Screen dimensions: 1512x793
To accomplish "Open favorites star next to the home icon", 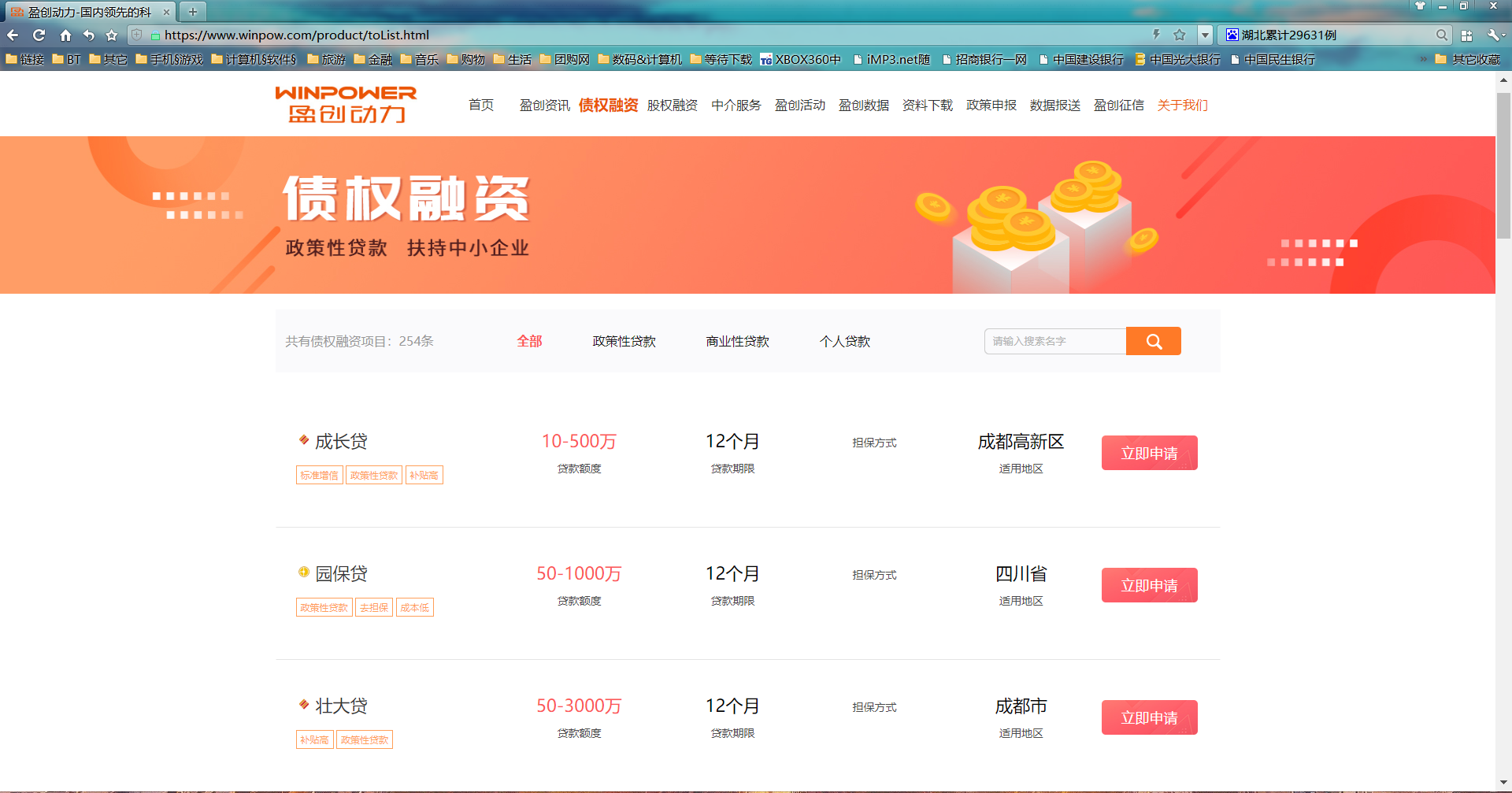I will 112,35.
